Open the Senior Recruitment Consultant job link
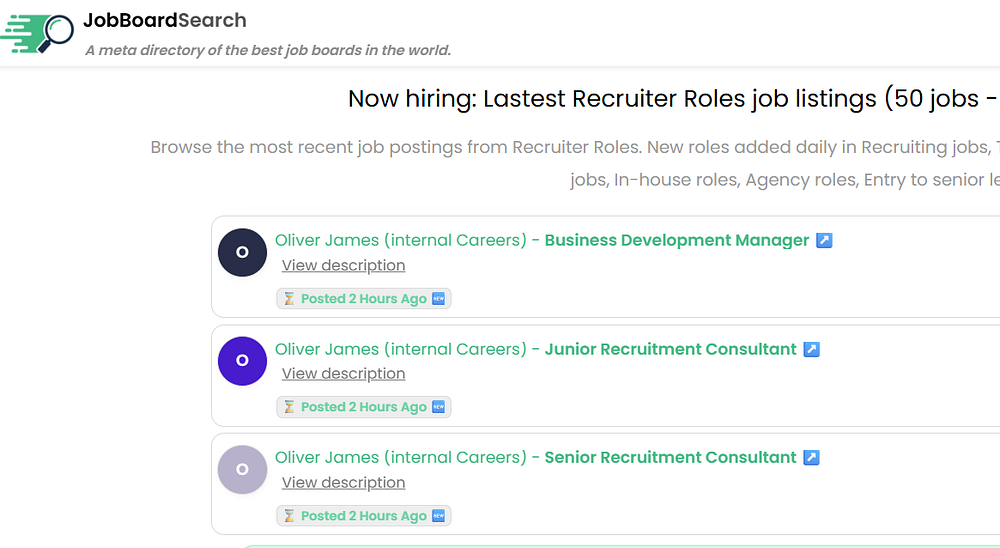The width and height of the screenshot is (1000, 548). coord(670,457)
